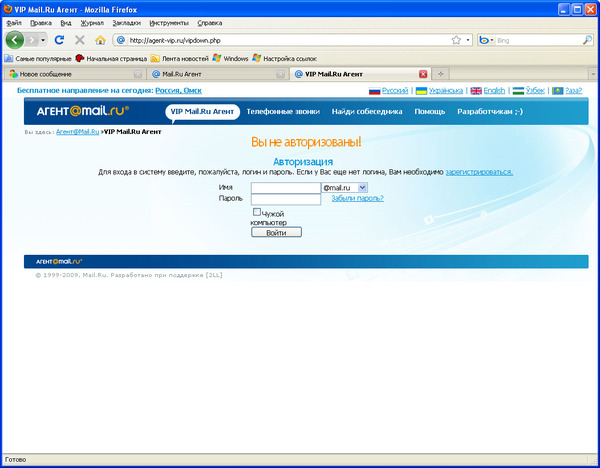Open the Помощь nav item
The height and width of the screenshot is (468, 600).
430,112
